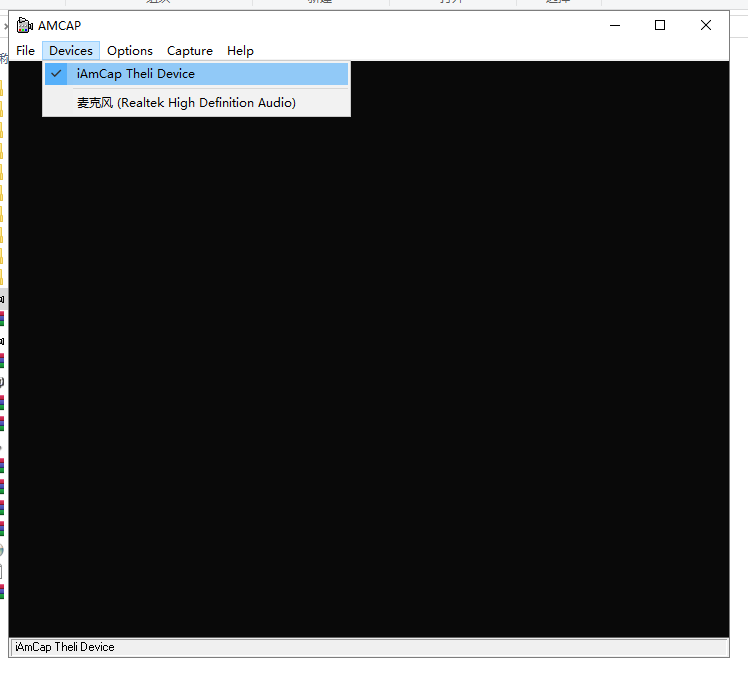
Task: Click status bar text iAmCap Theli Device
Action: click(x=65, y=647)
